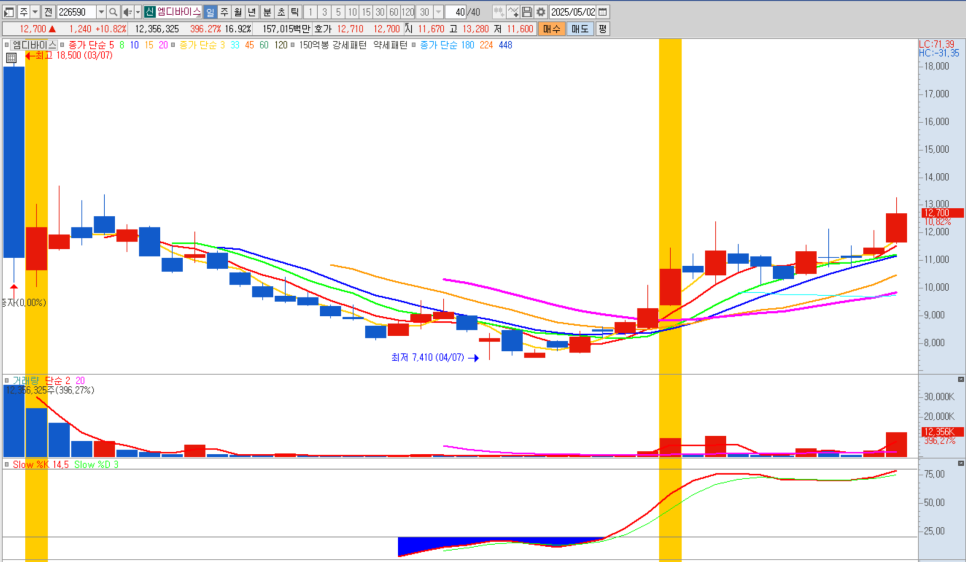Click the 150억봉 강세패턴 legend text
Image resolution: width=966 pixels, height=562 pixels.
tap(333, 45)
